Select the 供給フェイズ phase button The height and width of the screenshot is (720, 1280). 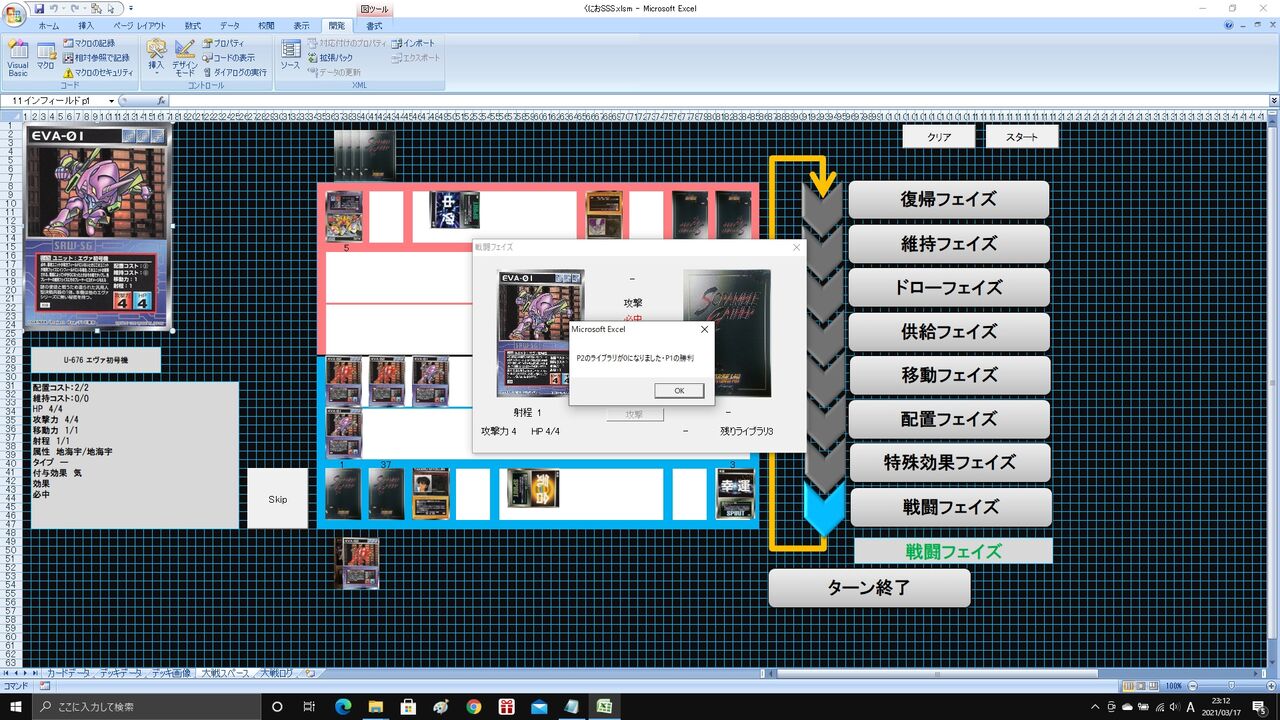[949, 332]
